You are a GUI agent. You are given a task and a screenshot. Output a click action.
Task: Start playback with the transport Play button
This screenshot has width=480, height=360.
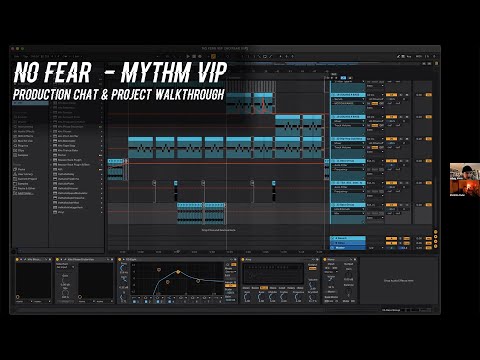188,57
